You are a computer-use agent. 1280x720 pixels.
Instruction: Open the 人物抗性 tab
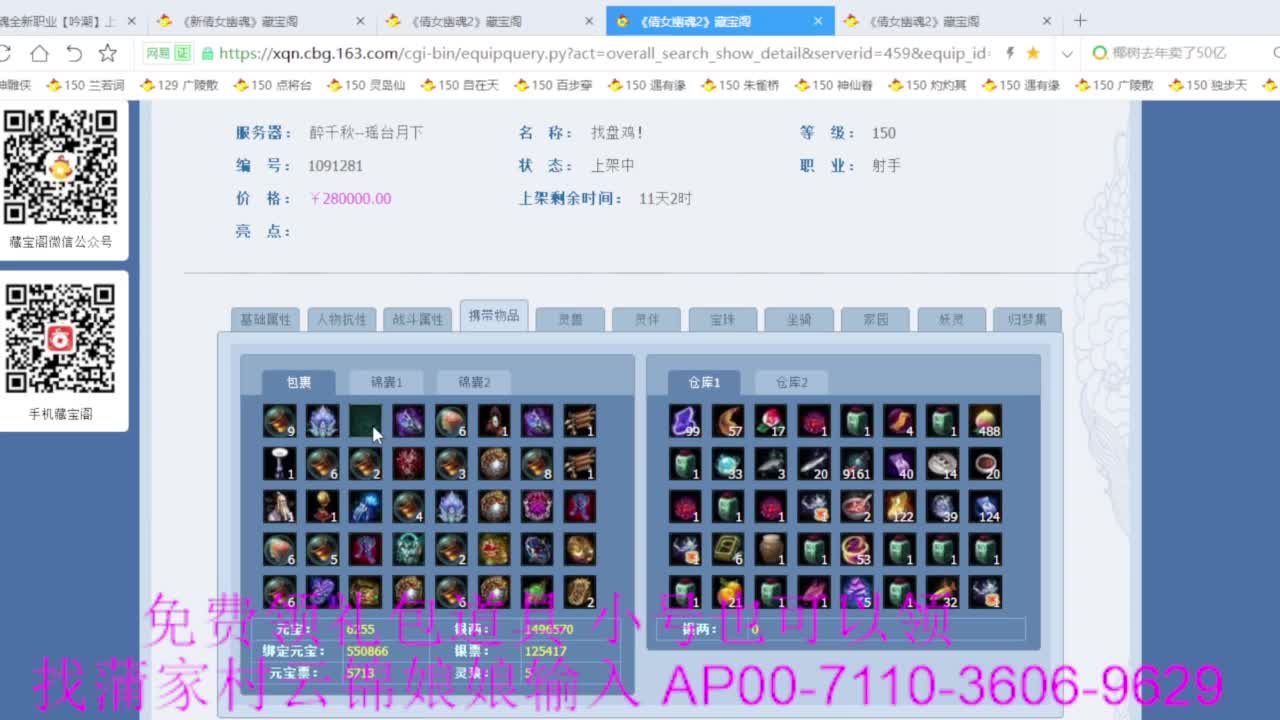(x=342, y=319)
